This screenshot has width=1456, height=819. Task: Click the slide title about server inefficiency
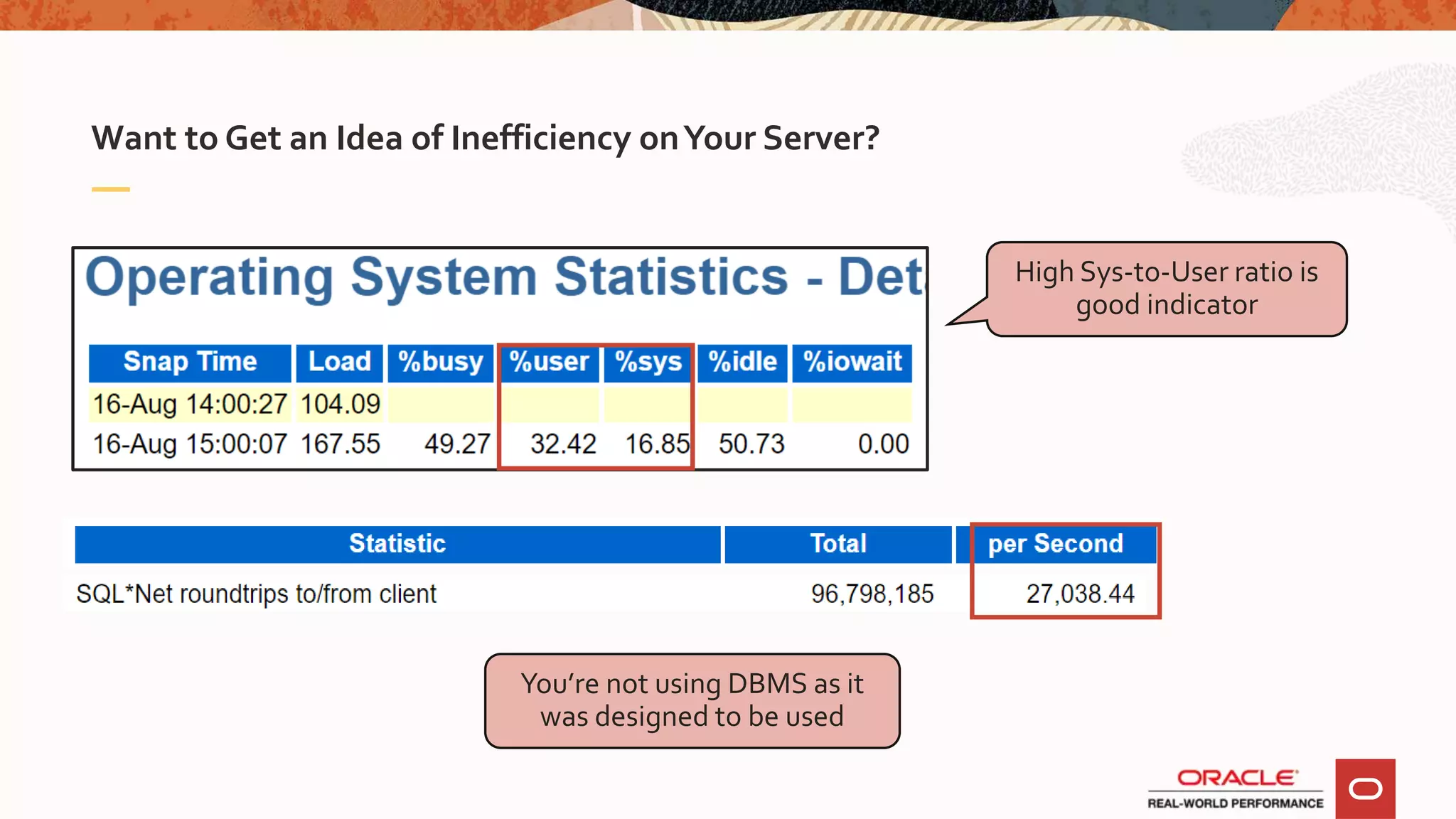click(485, 138)
